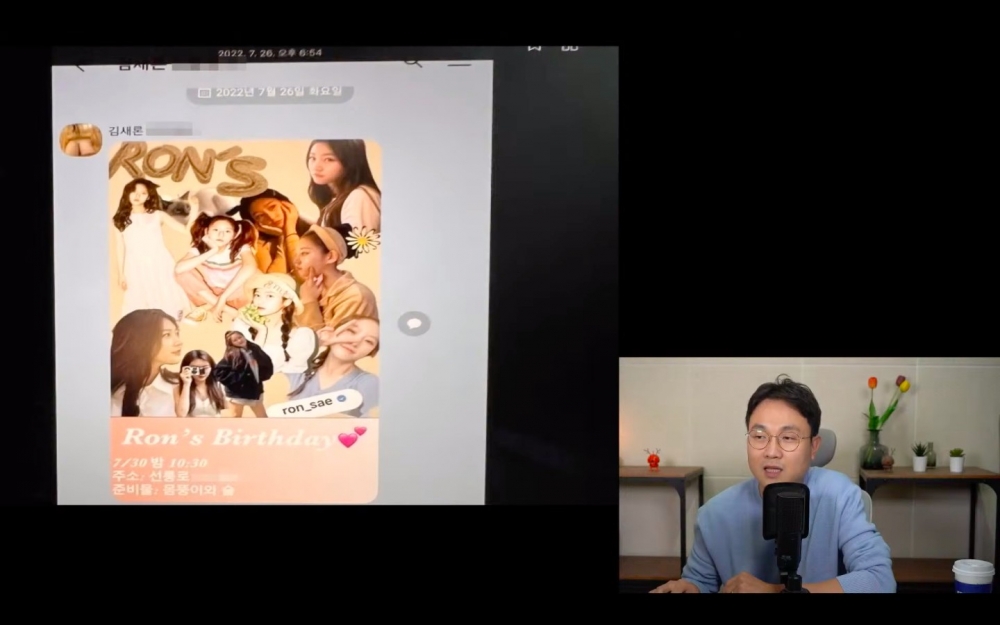Viewport: 1000px width, 625px height.
Task: Click the bookmark icon above the chat
Action: (534, 47)
